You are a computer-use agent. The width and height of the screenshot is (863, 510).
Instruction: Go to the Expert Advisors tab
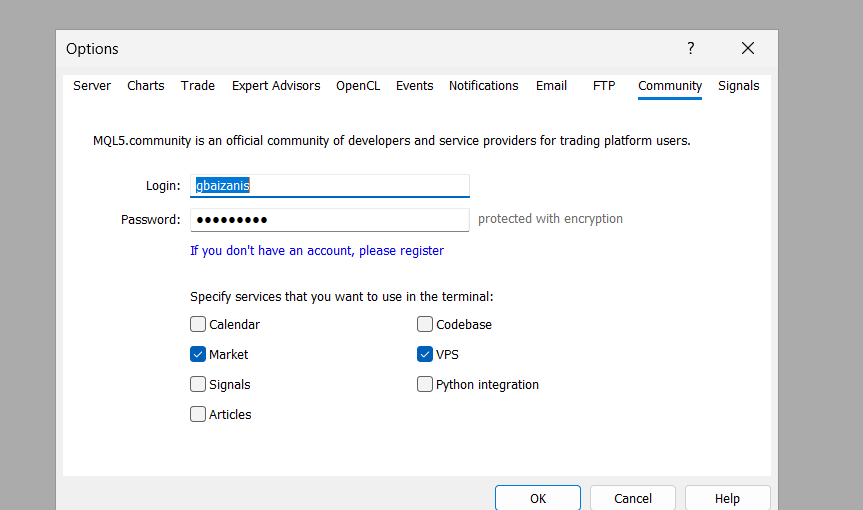[276, 86]
